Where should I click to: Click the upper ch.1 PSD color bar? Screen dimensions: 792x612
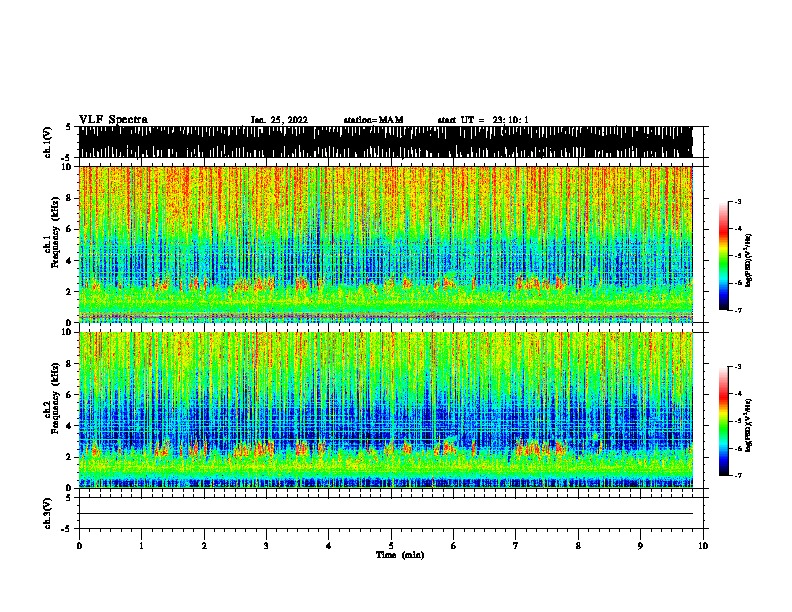723,256
